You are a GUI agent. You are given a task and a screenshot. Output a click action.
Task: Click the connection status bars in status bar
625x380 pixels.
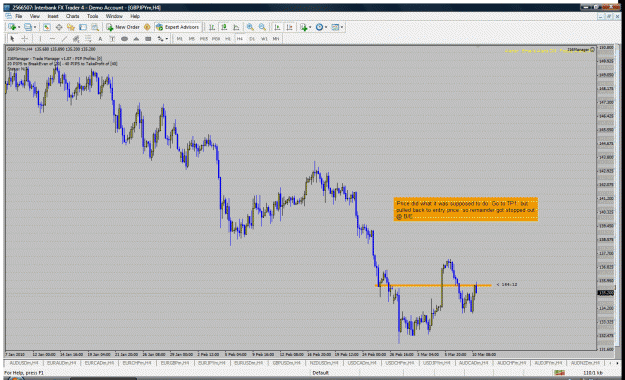click(x=559, y=373)
